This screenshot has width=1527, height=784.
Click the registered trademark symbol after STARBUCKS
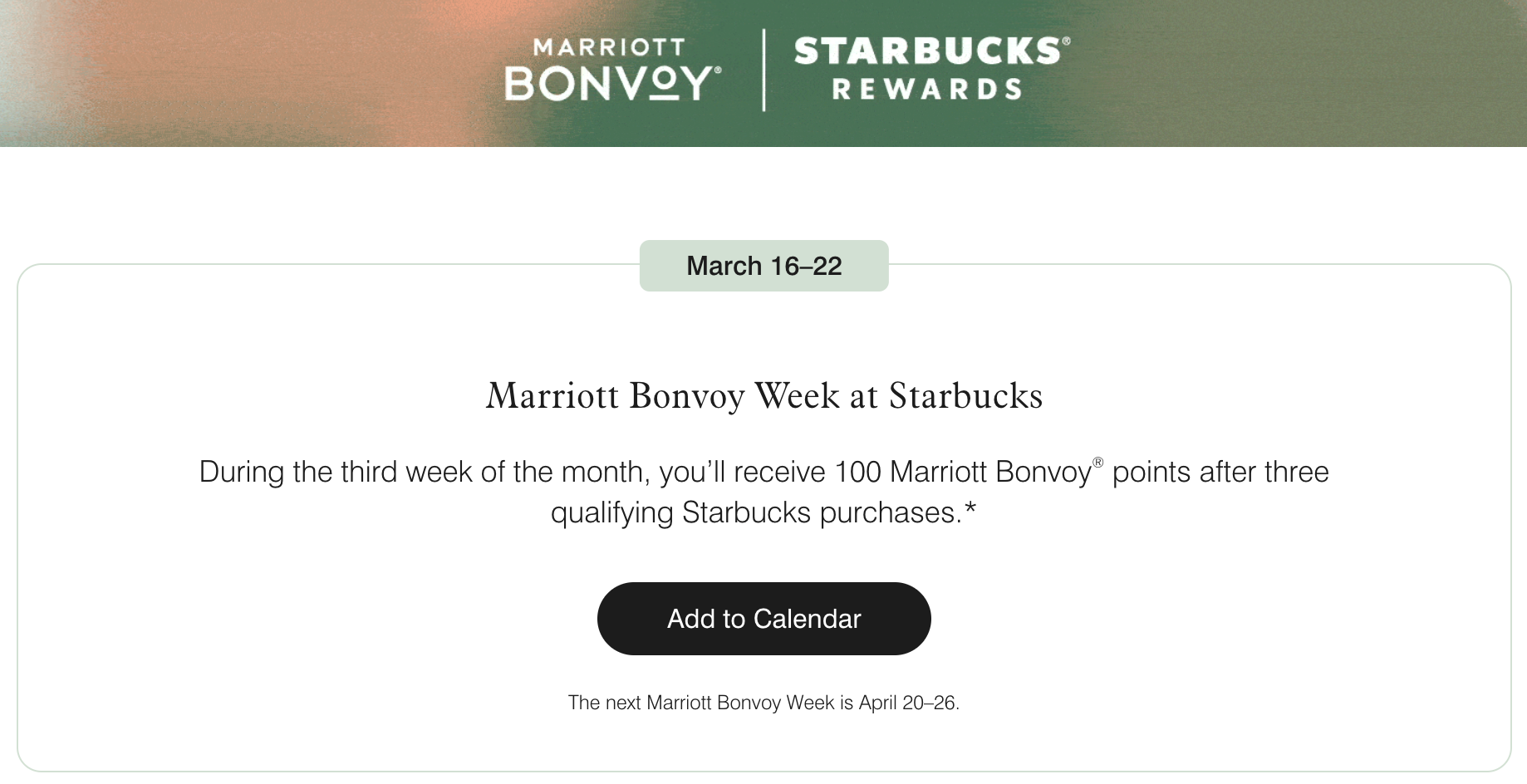[1068, 40]
